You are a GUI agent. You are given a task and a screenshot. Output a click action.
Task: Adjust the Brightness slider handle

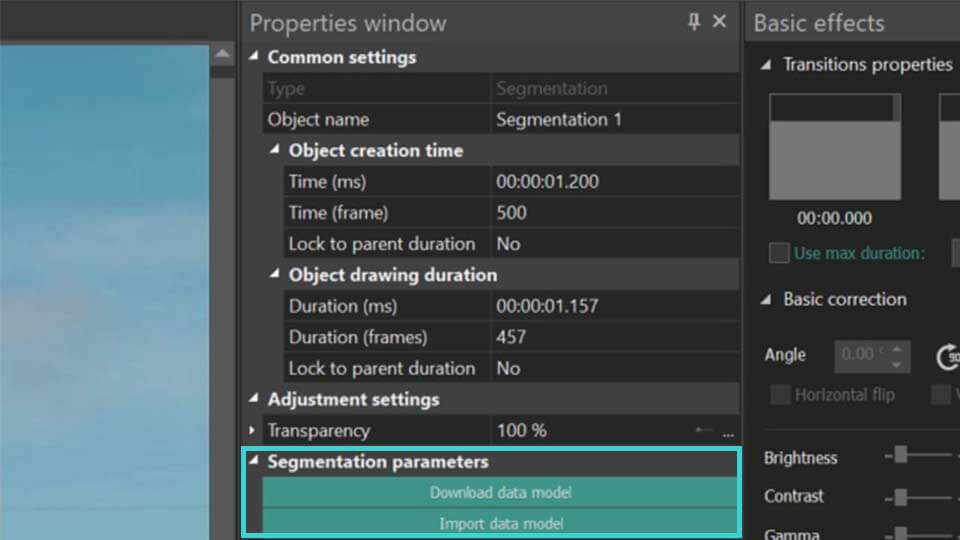click(x=901, y=455)
